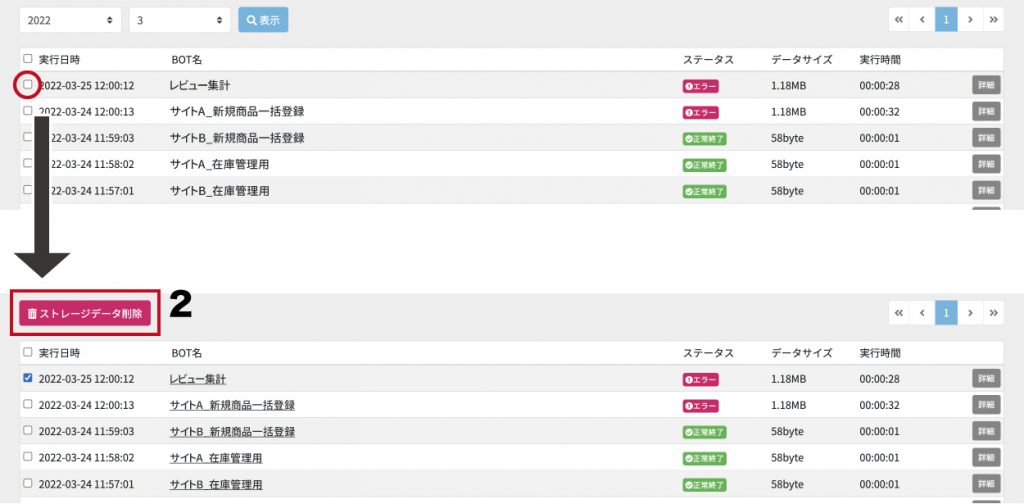Image resolution: width=1024 pixels, height=504 pixels.
Task: Open the underlined サイトA_在庫管理用 link
Action: click(216, 458)
